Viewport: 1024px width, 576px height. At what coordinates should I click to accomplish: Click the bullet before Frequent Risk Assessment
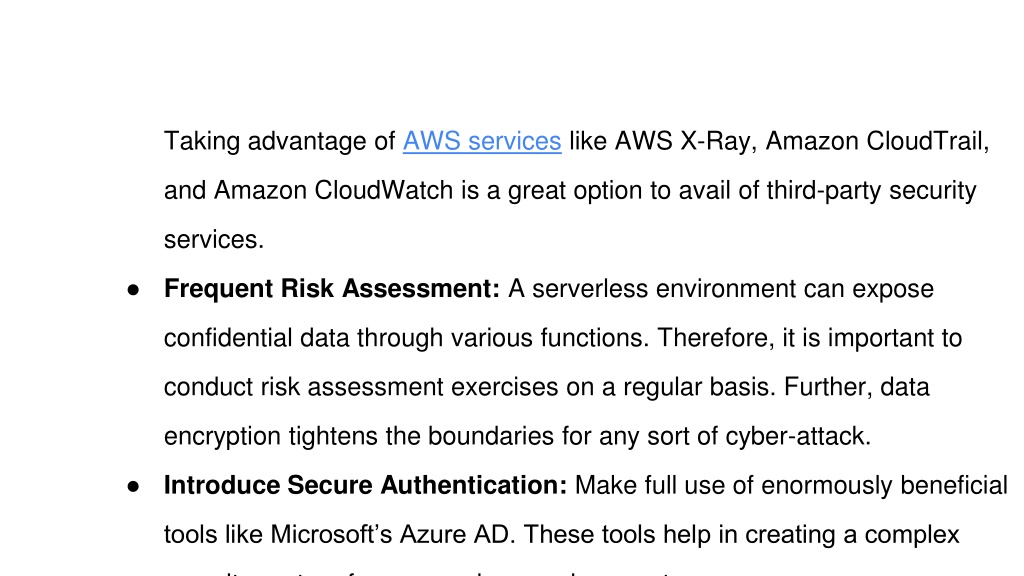click(x=133, y=289)
